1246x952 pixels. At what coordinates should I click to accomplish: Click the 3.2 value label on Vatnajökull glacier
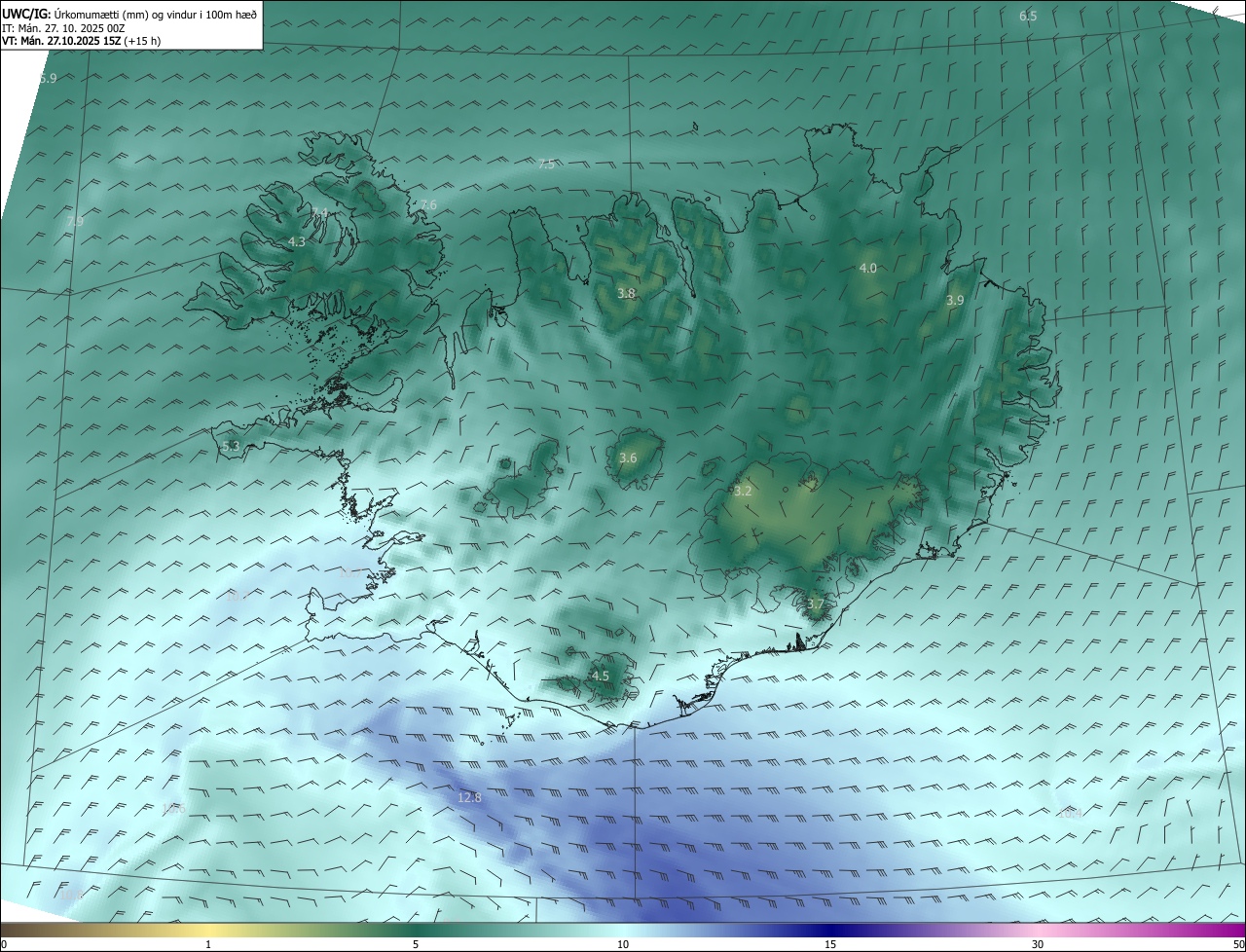coord(743,491)
